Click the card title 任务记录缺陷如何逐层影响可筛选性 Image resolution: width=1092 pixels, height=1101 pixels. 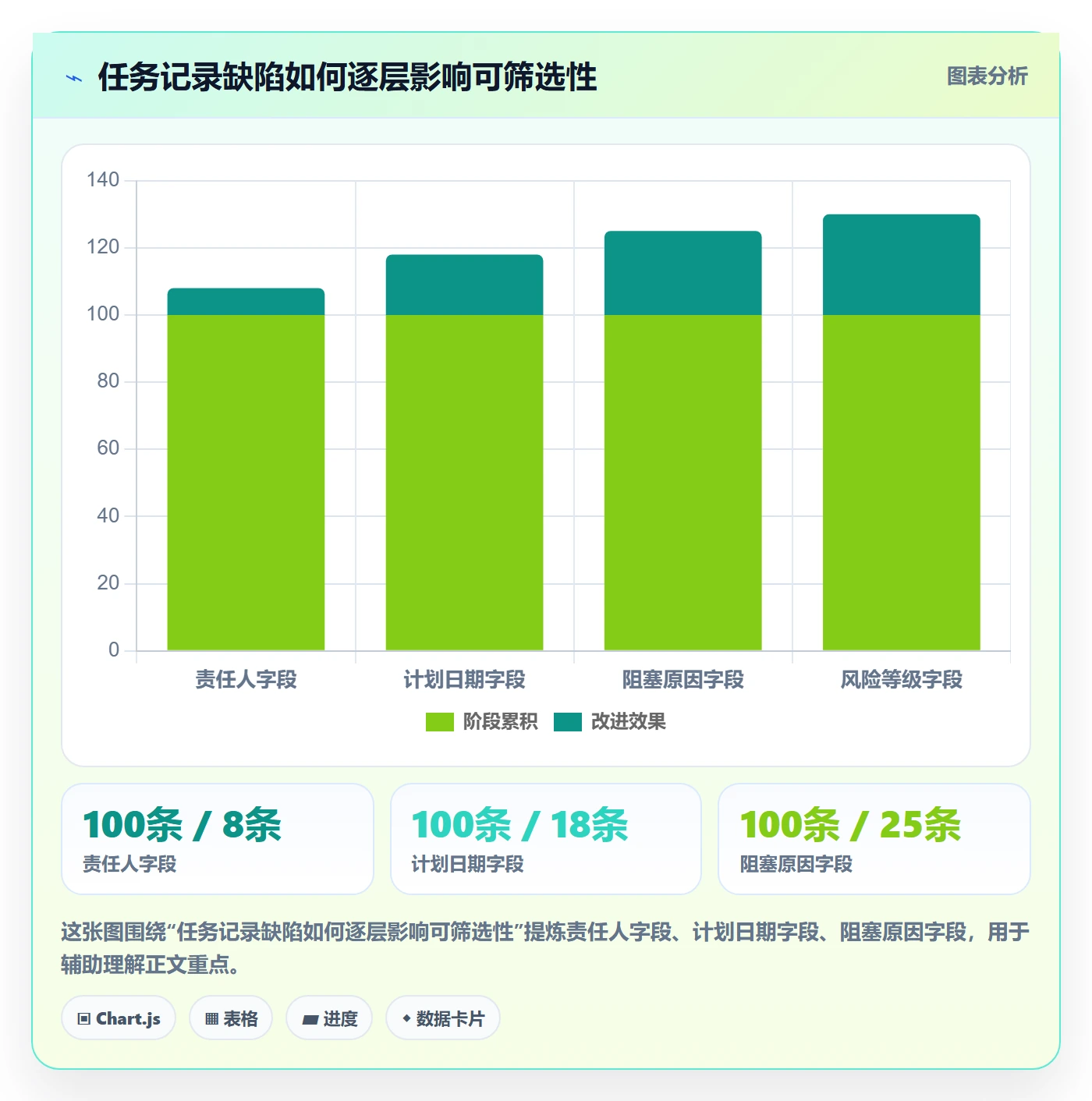point(347,77)
